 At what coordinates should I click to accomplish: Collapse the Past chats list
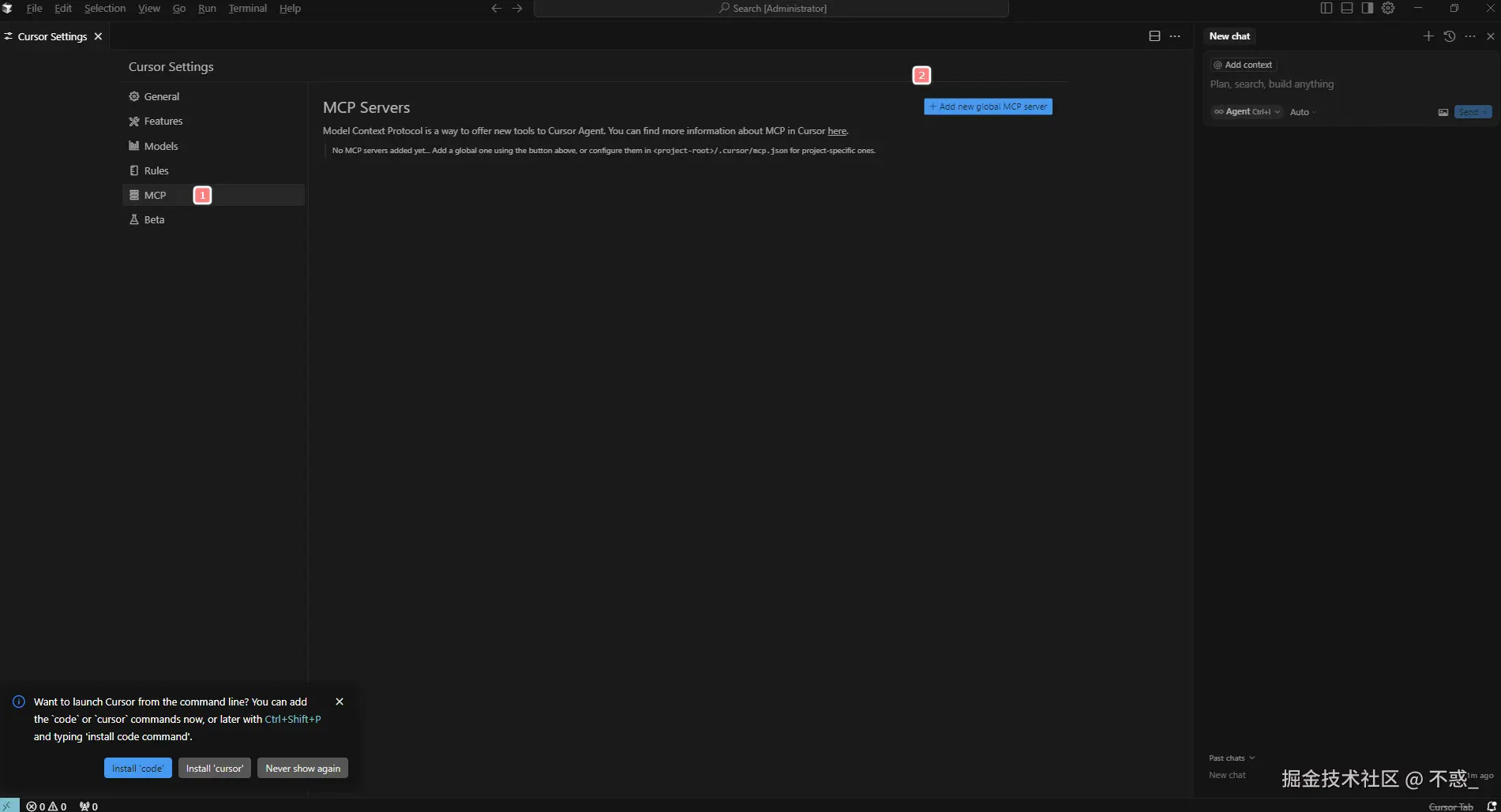point(1232,758)
